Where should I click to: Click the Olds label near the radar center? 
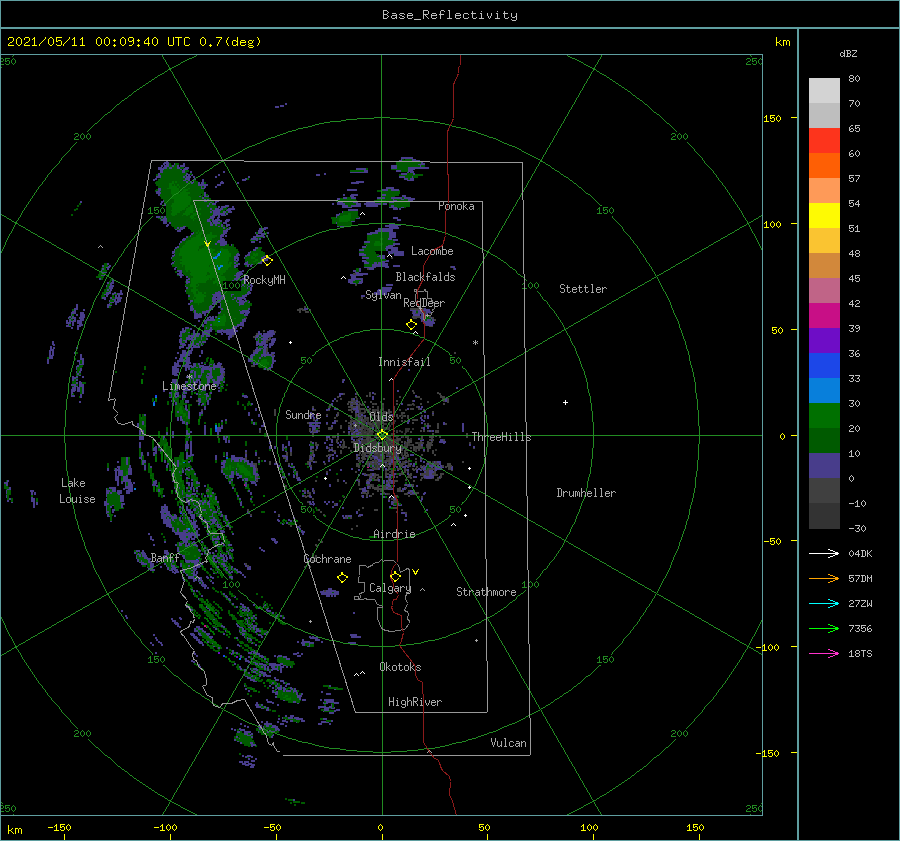[381, 416]
